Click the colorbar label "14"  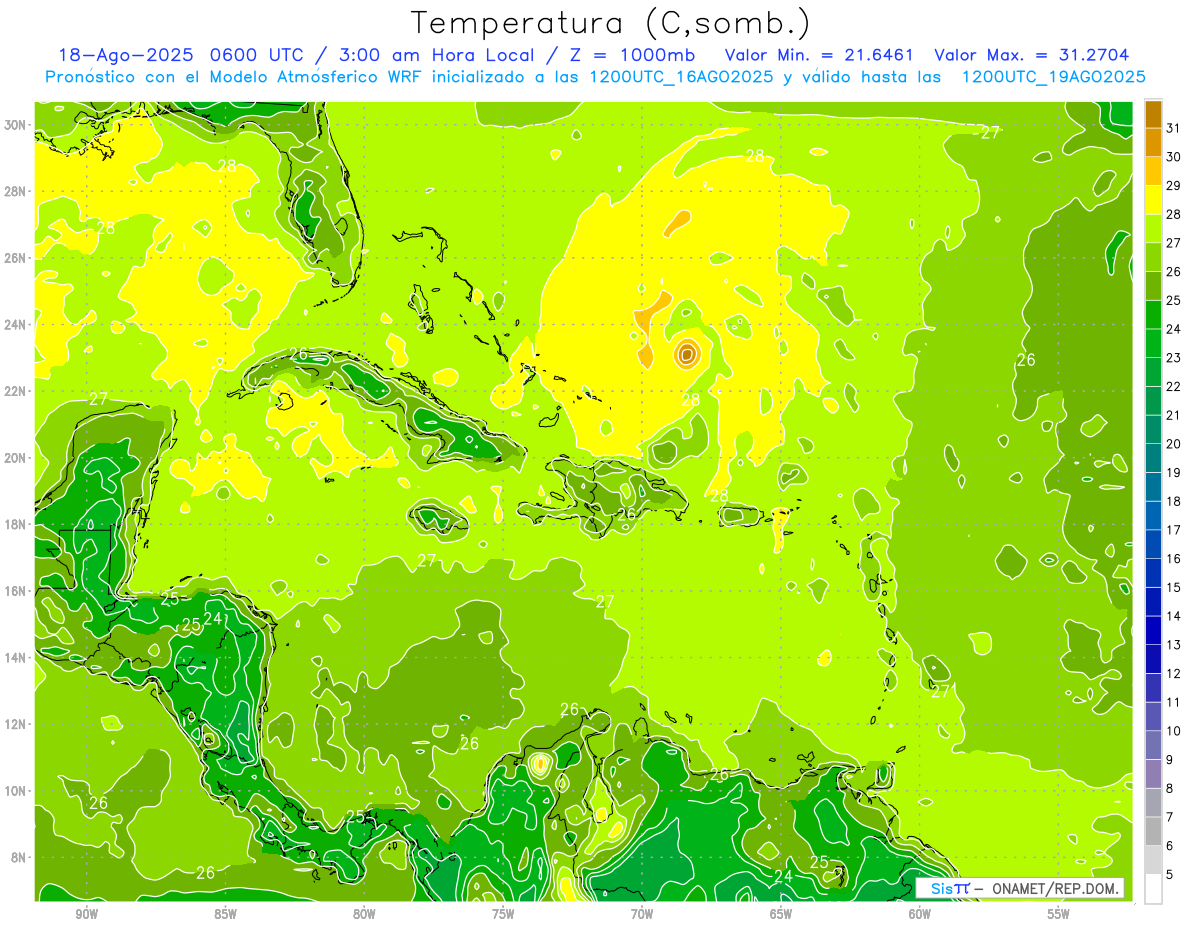[x=1174, y=615]
